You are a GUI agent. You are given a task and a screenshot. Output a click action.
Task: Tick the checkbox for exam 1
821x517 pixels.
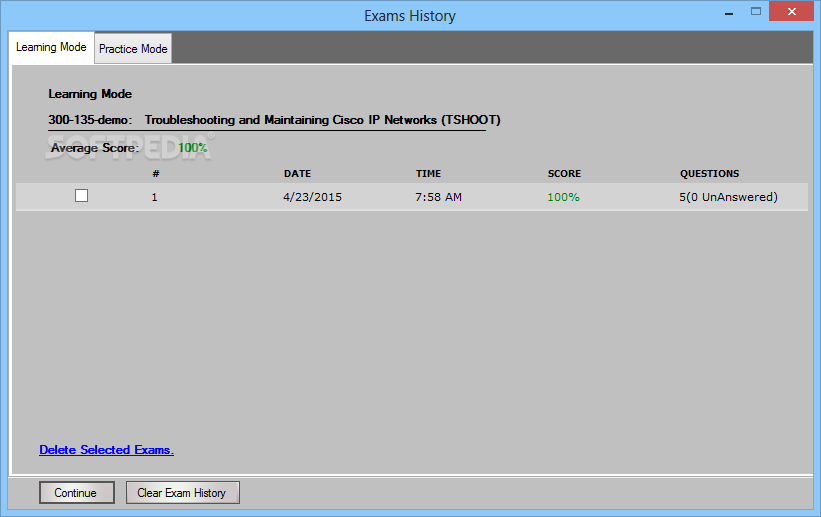(81, 196)
